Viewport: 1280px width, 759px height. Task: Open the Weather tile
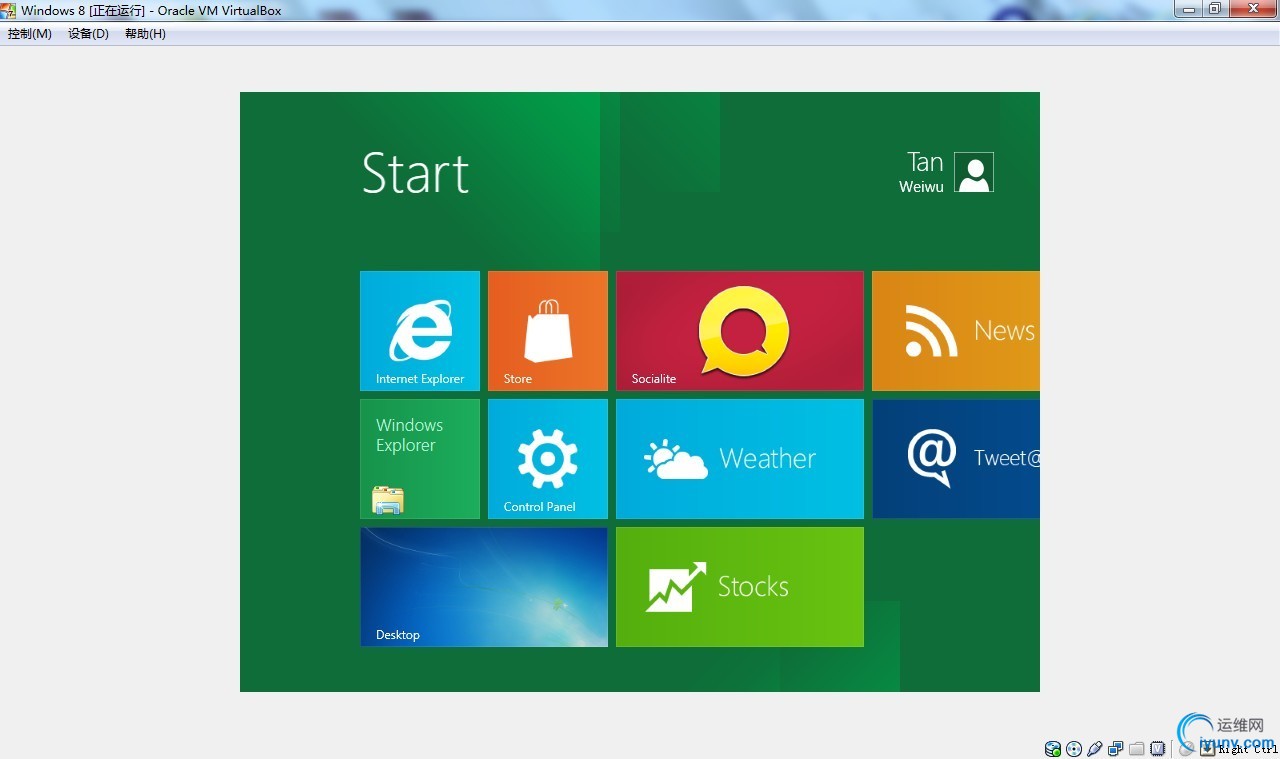740,459
